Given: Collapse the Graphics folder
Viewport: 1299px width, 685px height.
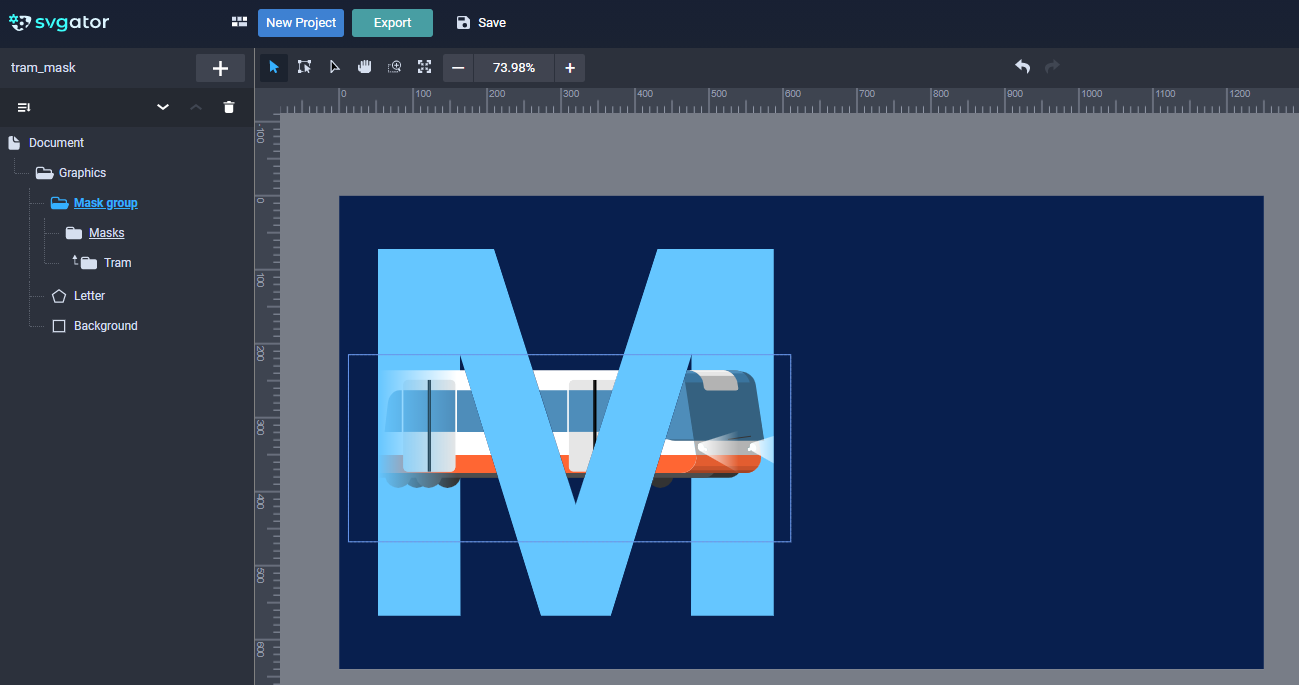Looking at the screenshot, I should (44, 173).
